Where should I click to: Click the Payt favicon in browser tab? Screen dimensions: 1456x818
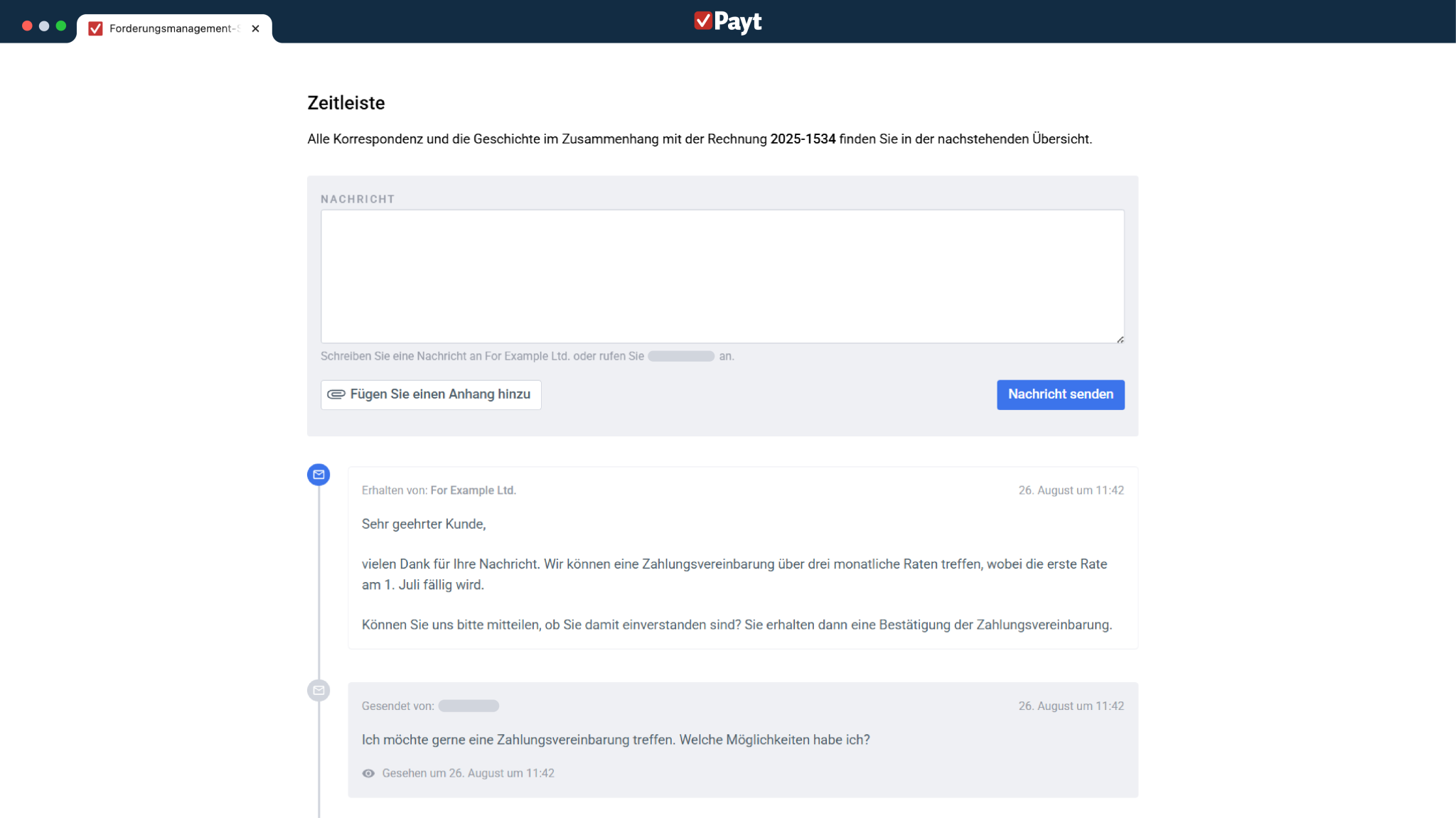click(x=95, y=28)
